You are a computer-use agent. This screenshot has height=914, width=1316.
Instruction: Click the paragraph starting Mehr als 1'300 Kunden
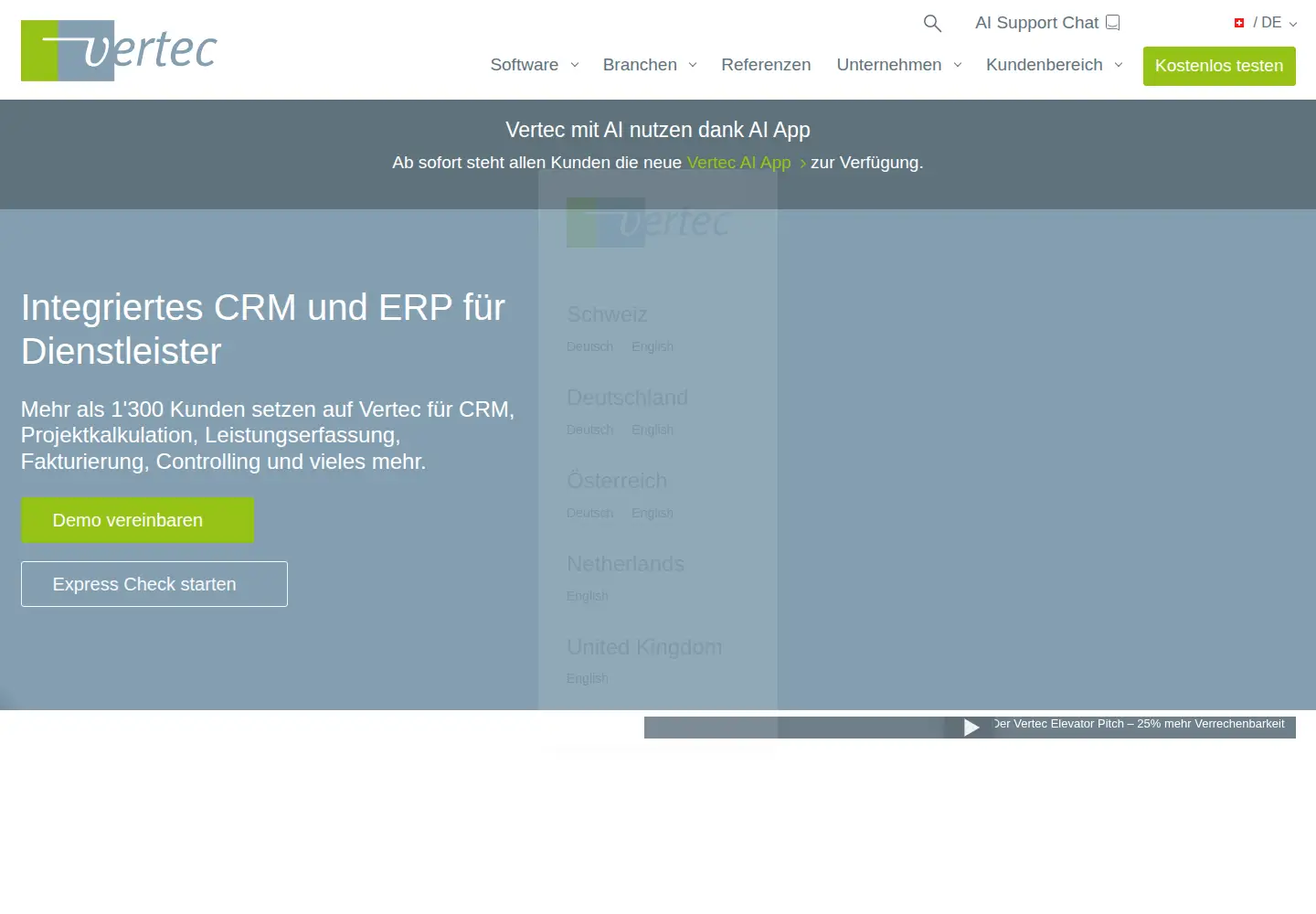268,435
